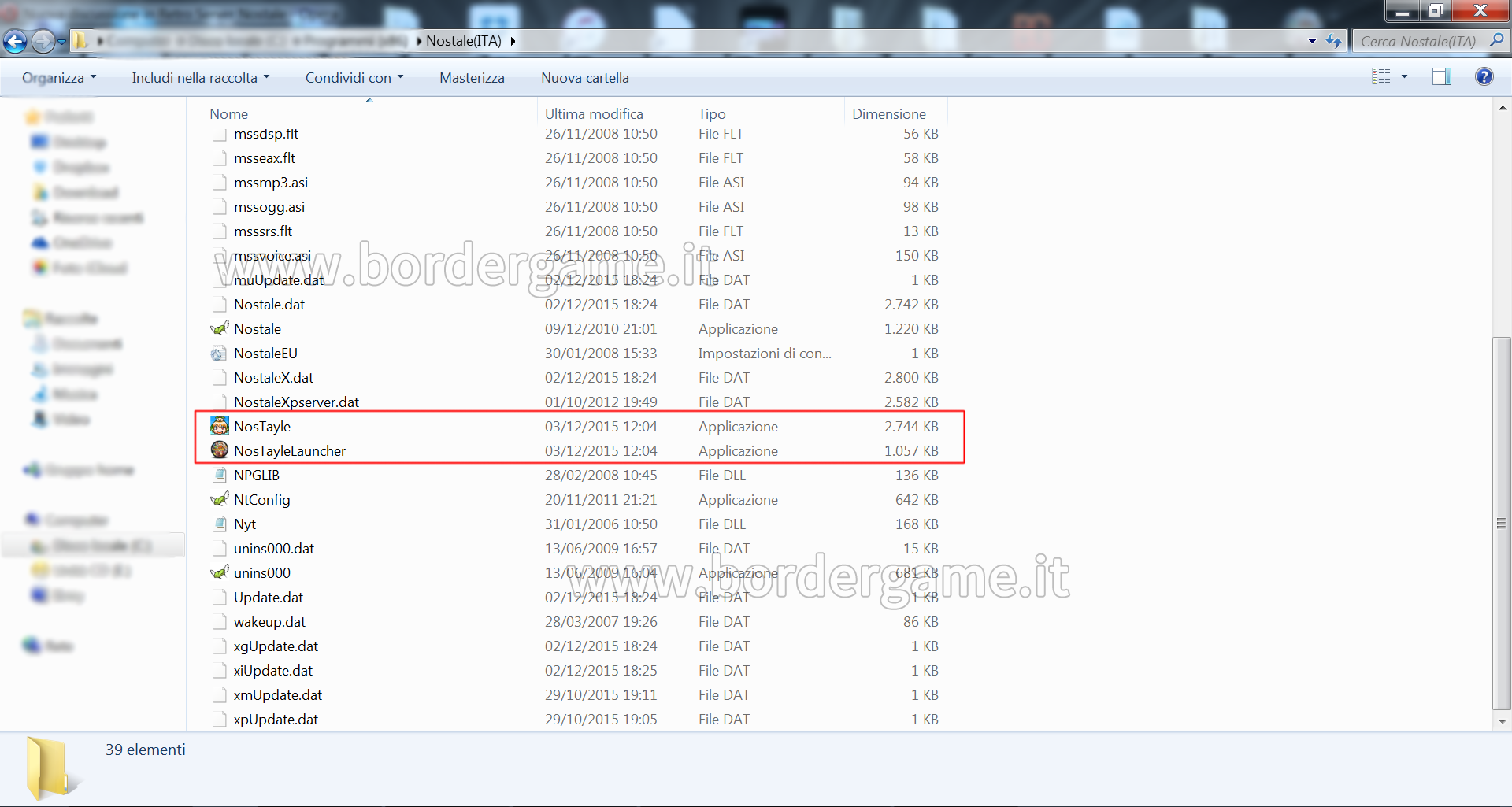Sort by the Tipo column header
Image resolution: width=1512 pixels, height=807 pixels.
click(712, 114)
